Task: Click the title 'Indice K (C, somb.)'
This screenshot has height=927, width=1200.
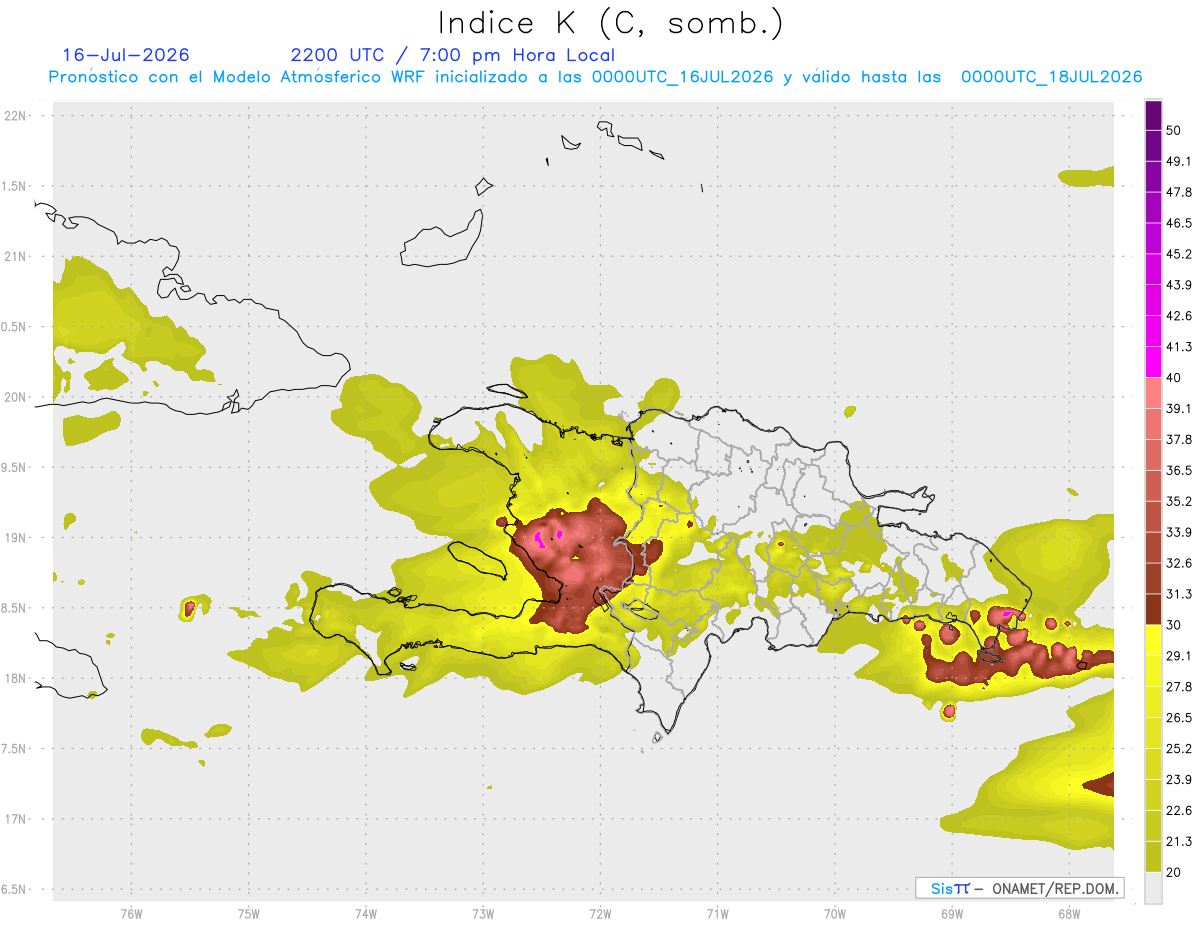Action: 611,23
